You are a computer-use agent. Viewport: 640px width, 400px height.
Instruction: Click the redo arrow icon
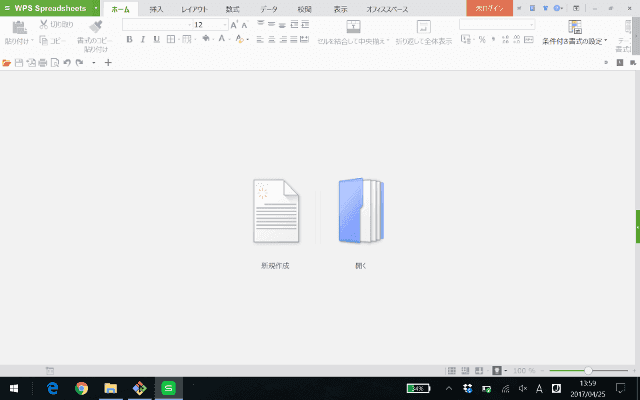80,63
